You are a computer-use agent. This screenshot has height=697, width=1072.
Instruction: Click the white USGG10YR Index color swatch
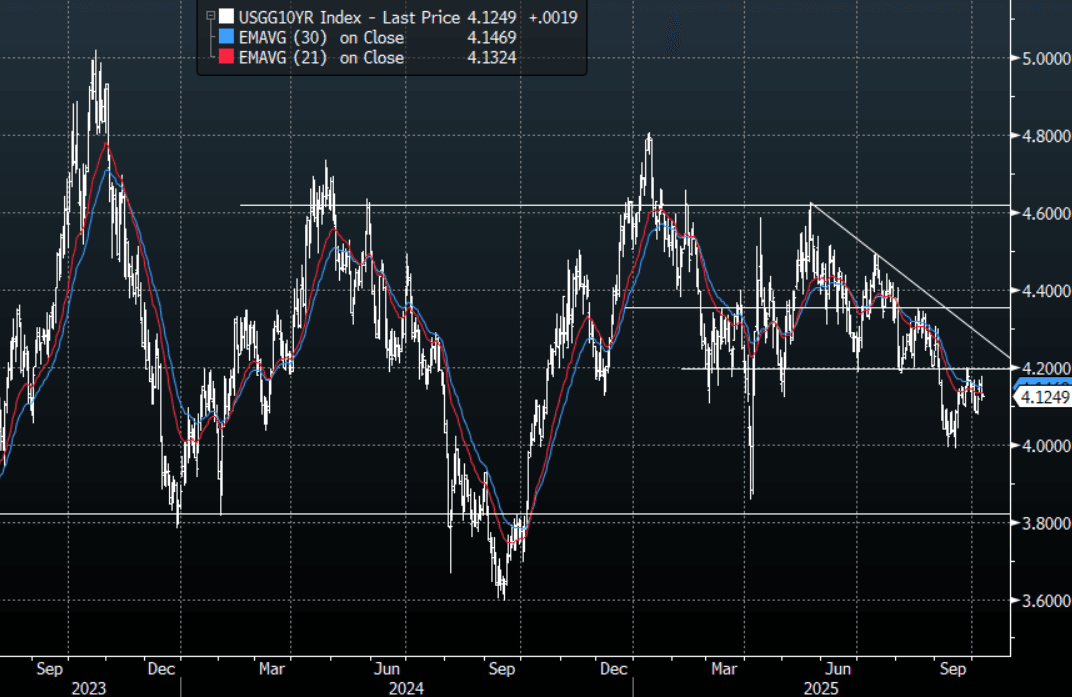pos(226,17)
